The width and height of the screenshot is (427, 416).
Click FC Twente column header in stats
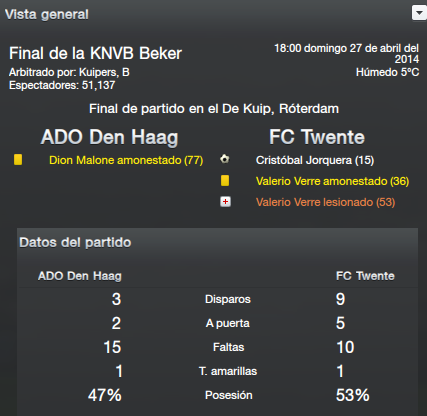(x=365, y=276)
